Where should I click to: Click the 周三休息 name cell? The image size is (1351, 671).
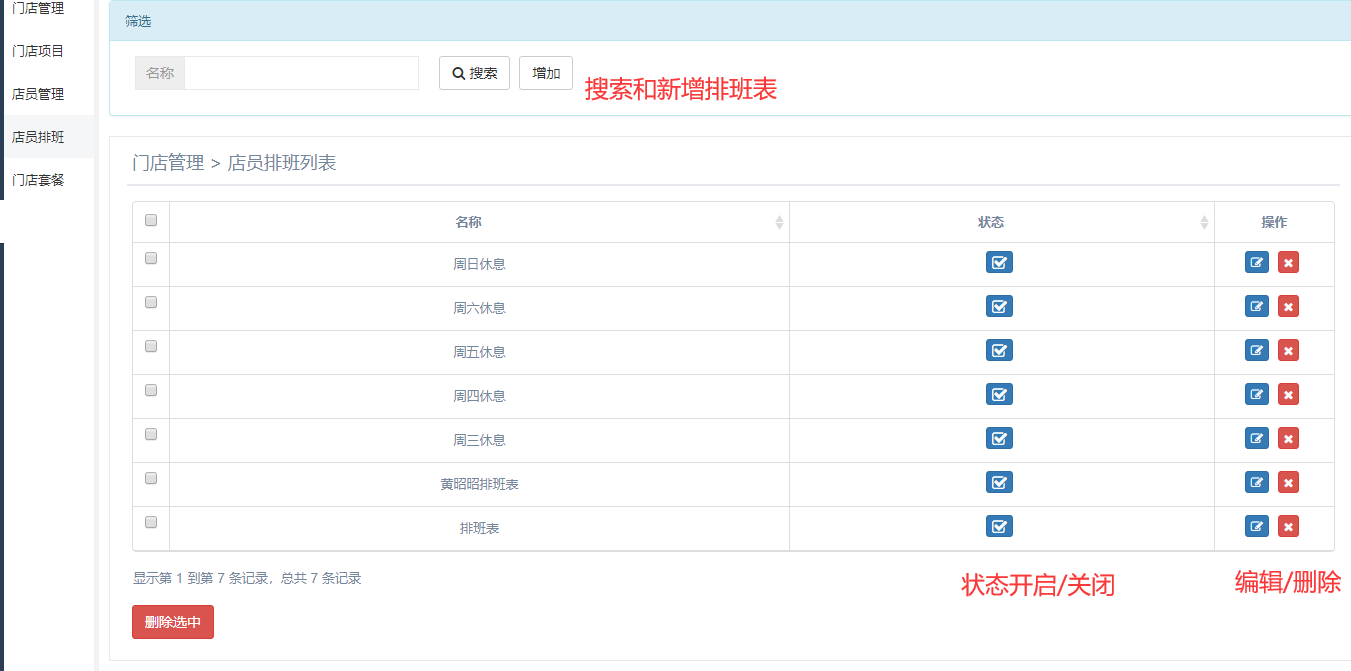[x=479, y=440]
